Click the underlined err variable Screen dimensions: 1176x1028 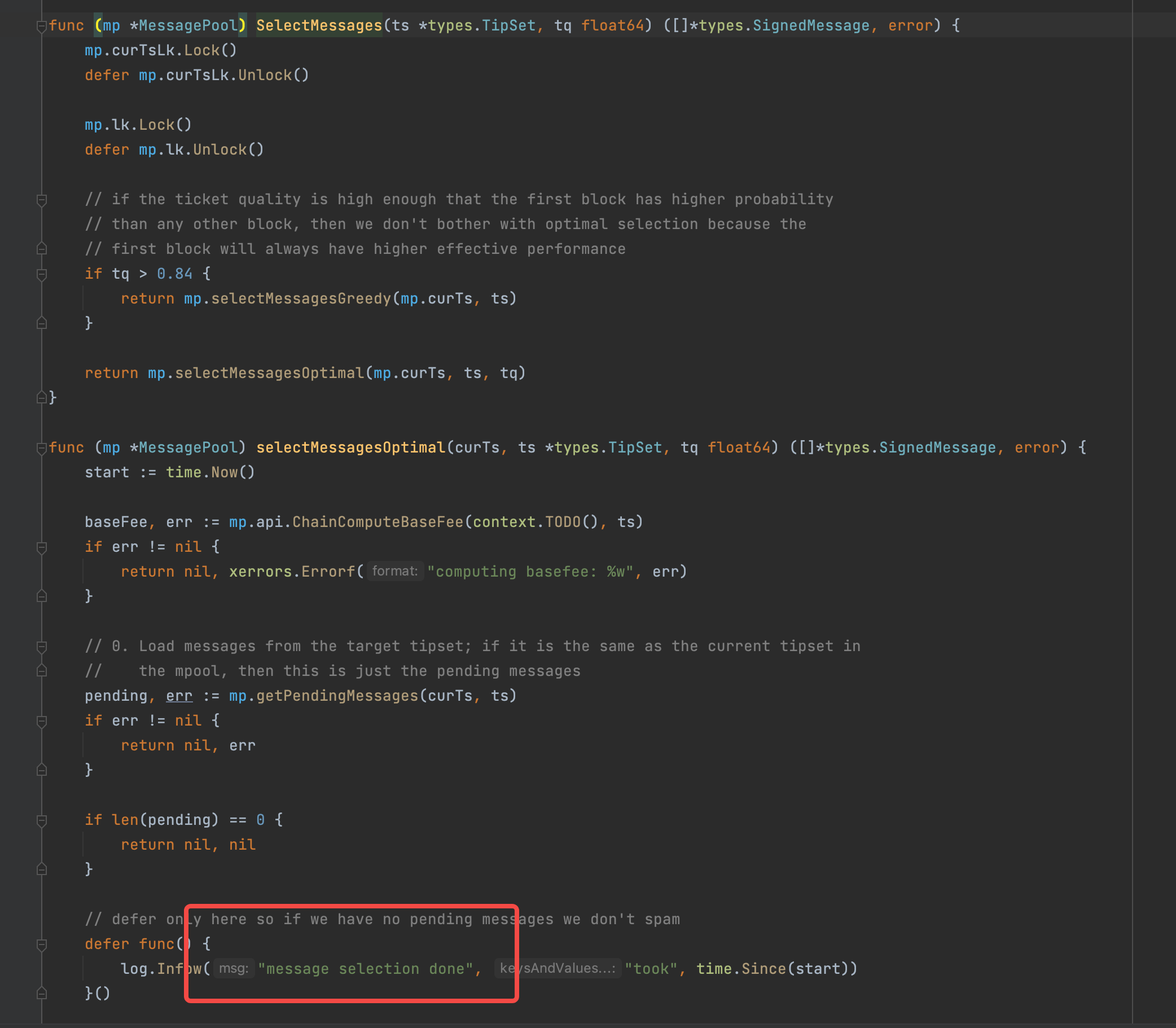(179, 696)
